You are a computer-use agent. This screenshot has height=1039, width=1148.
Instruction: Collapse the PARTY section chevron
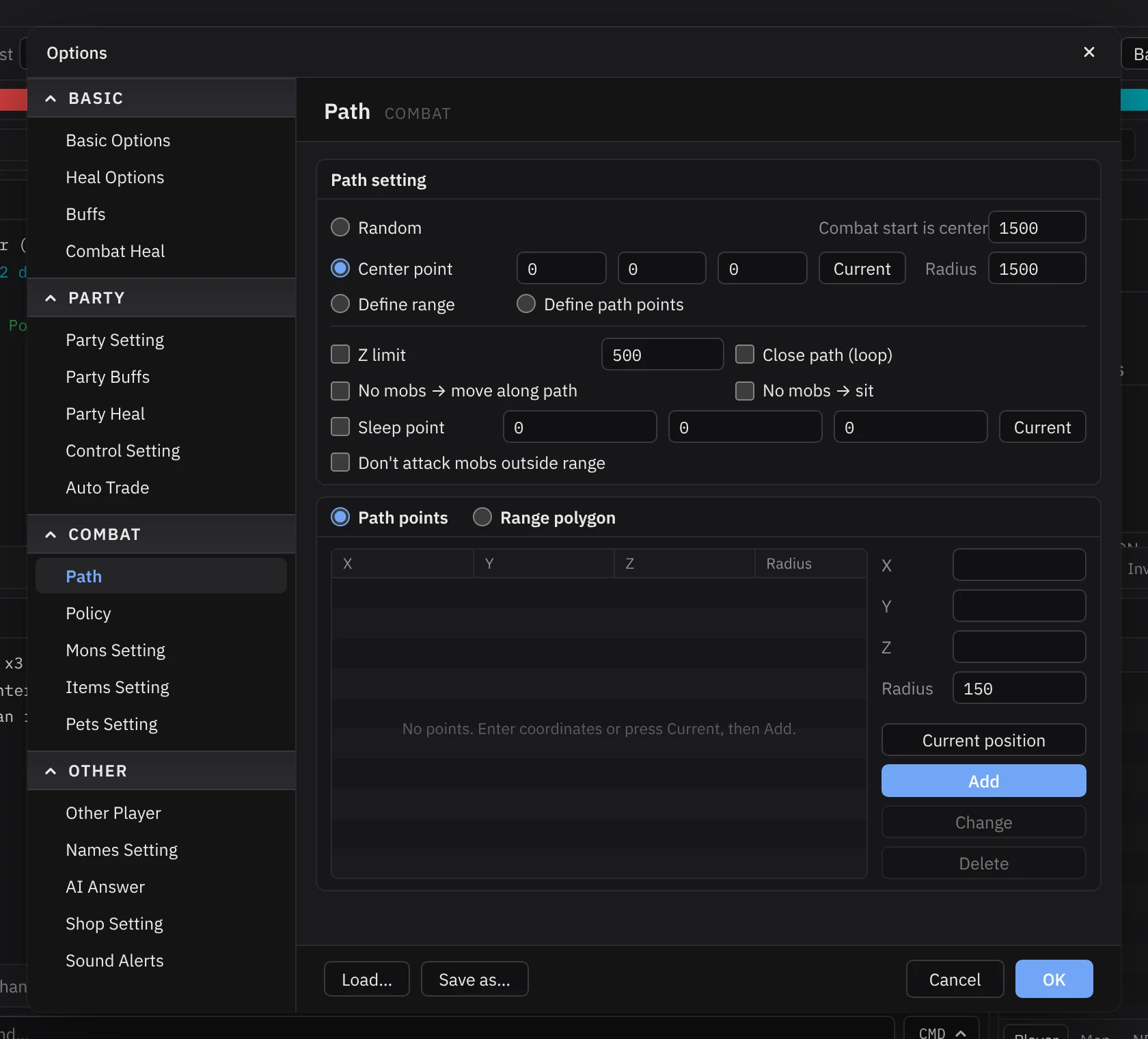[x=51, y=298]
